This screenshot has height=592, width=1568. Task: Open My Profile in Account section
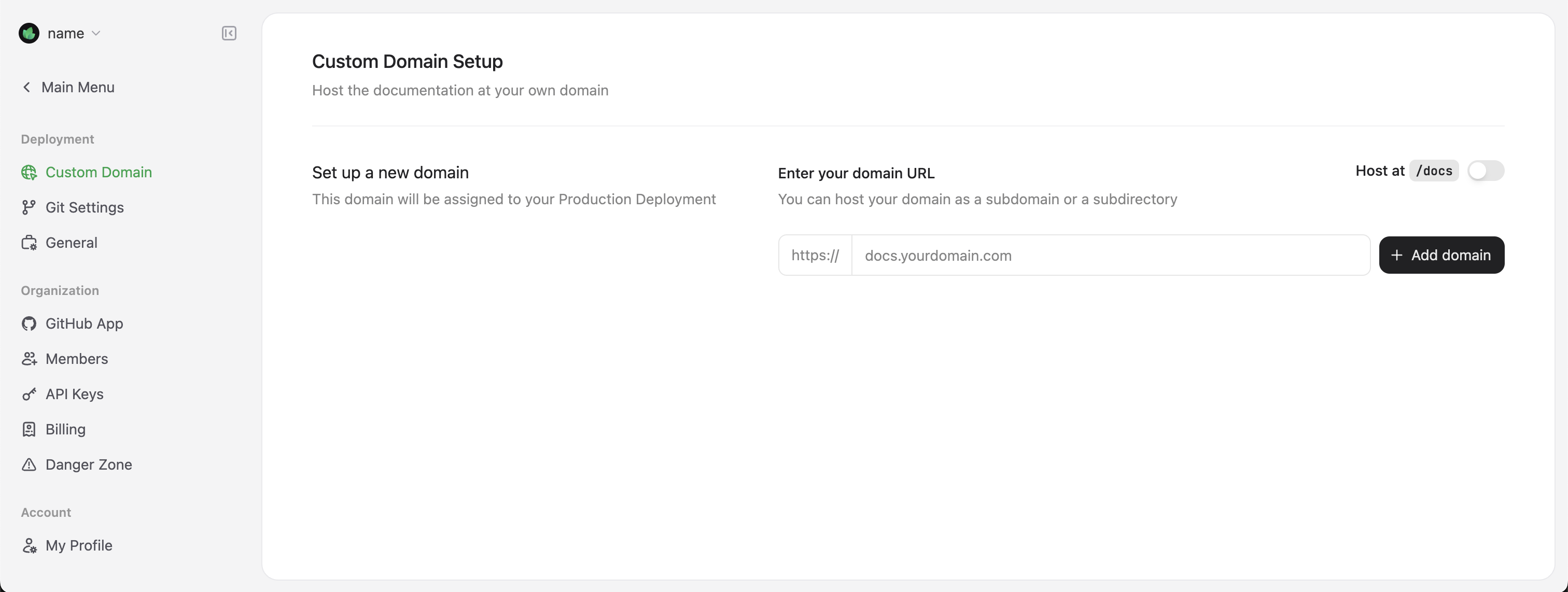point(78,546)
